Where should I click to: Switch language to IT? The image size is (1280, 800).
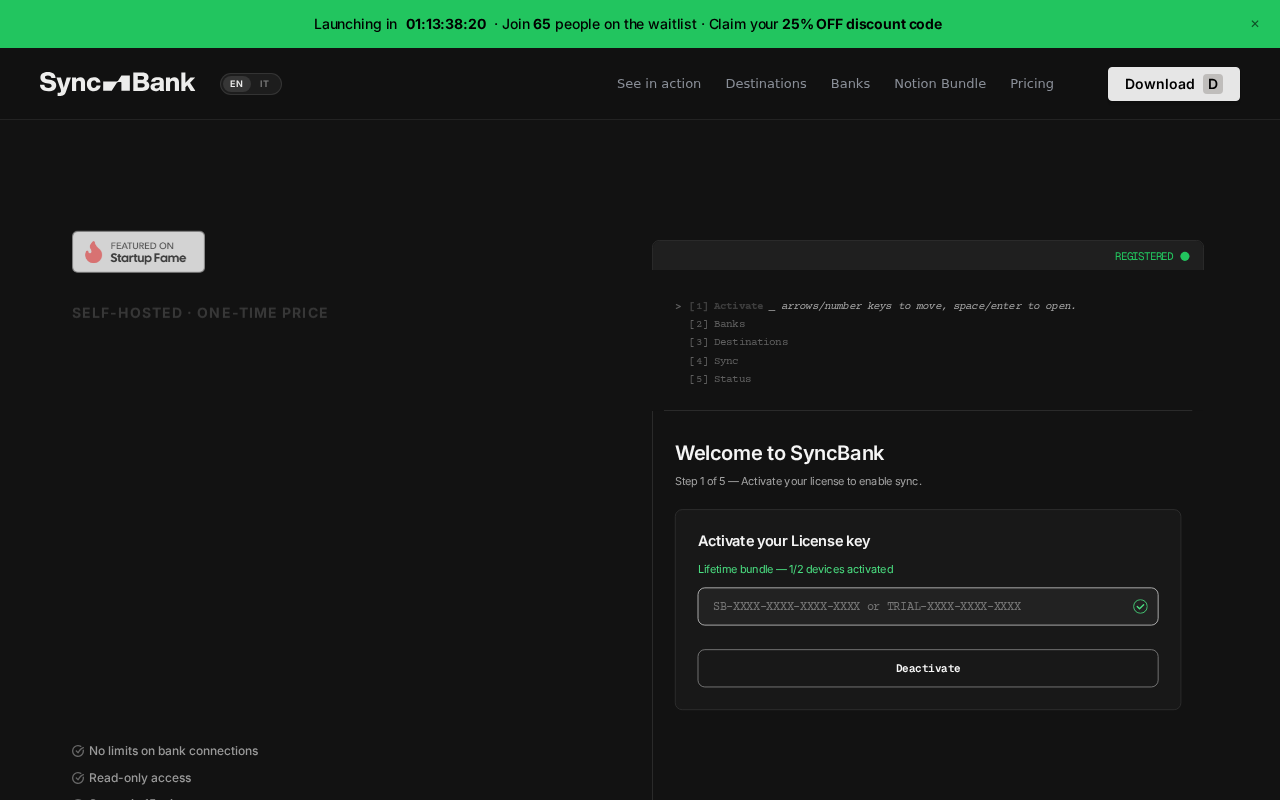[265, 84]
